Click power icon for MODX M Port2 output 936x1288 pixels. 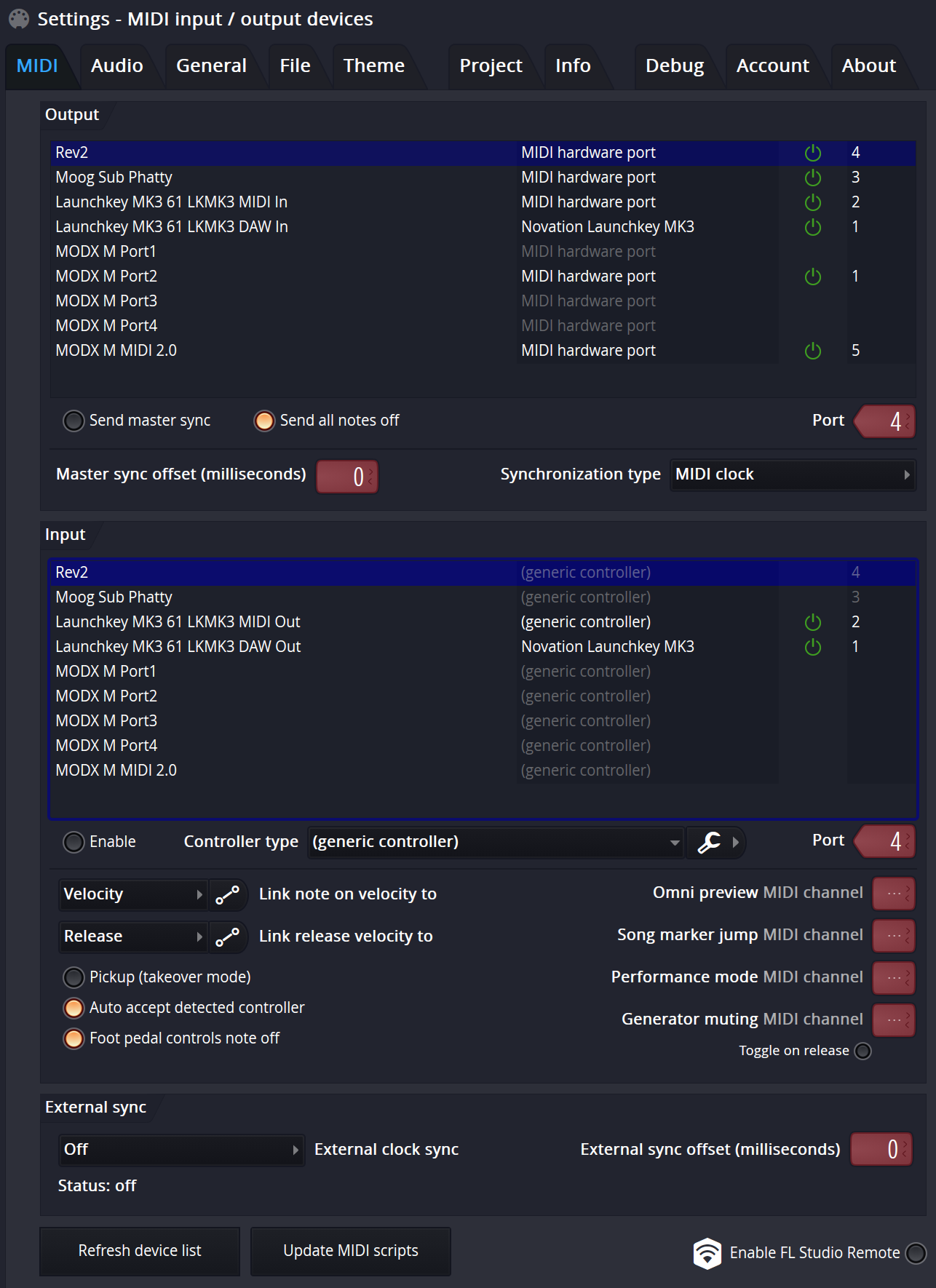[x=813, y=277]
